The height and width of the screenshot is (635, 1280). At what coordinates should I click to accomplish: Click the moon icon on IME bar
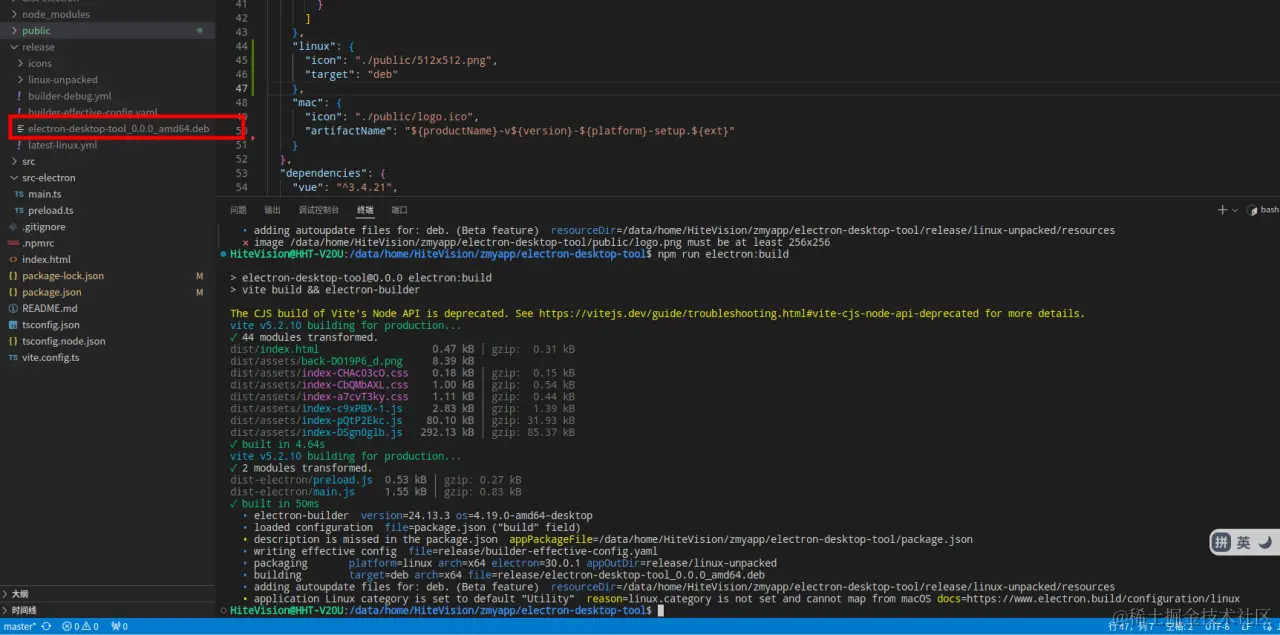[x=1265, y=542]
